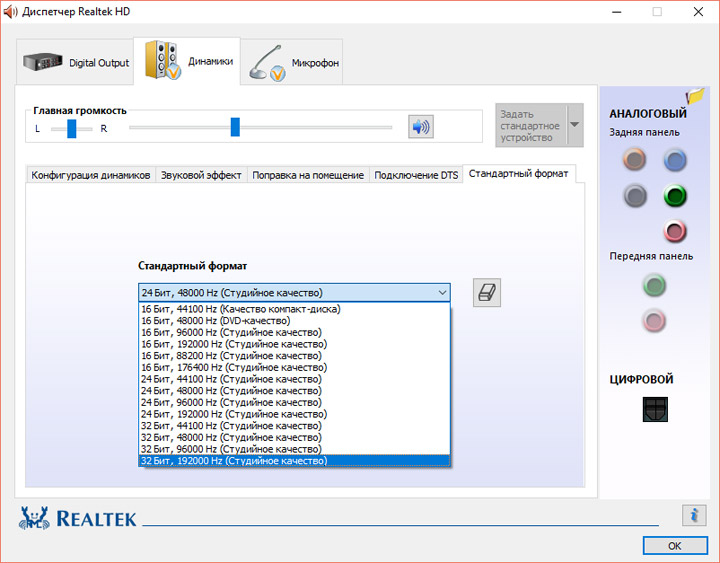The width and height of the screenshot is (720, 563).
Task: Open the Стандартный формат tab
Action: pyautogui.click(x=518, y=174)
